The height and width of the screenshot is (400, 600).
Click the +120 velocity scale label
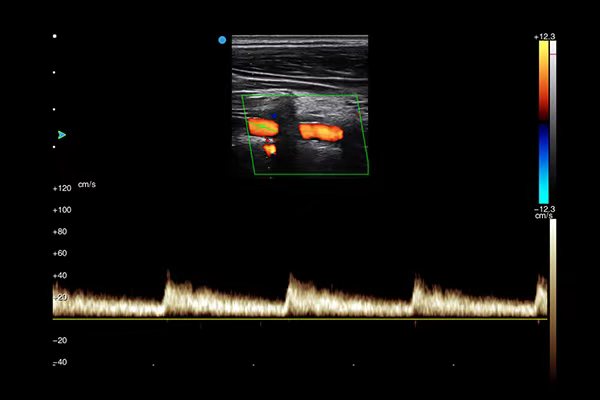coord(61,188)
